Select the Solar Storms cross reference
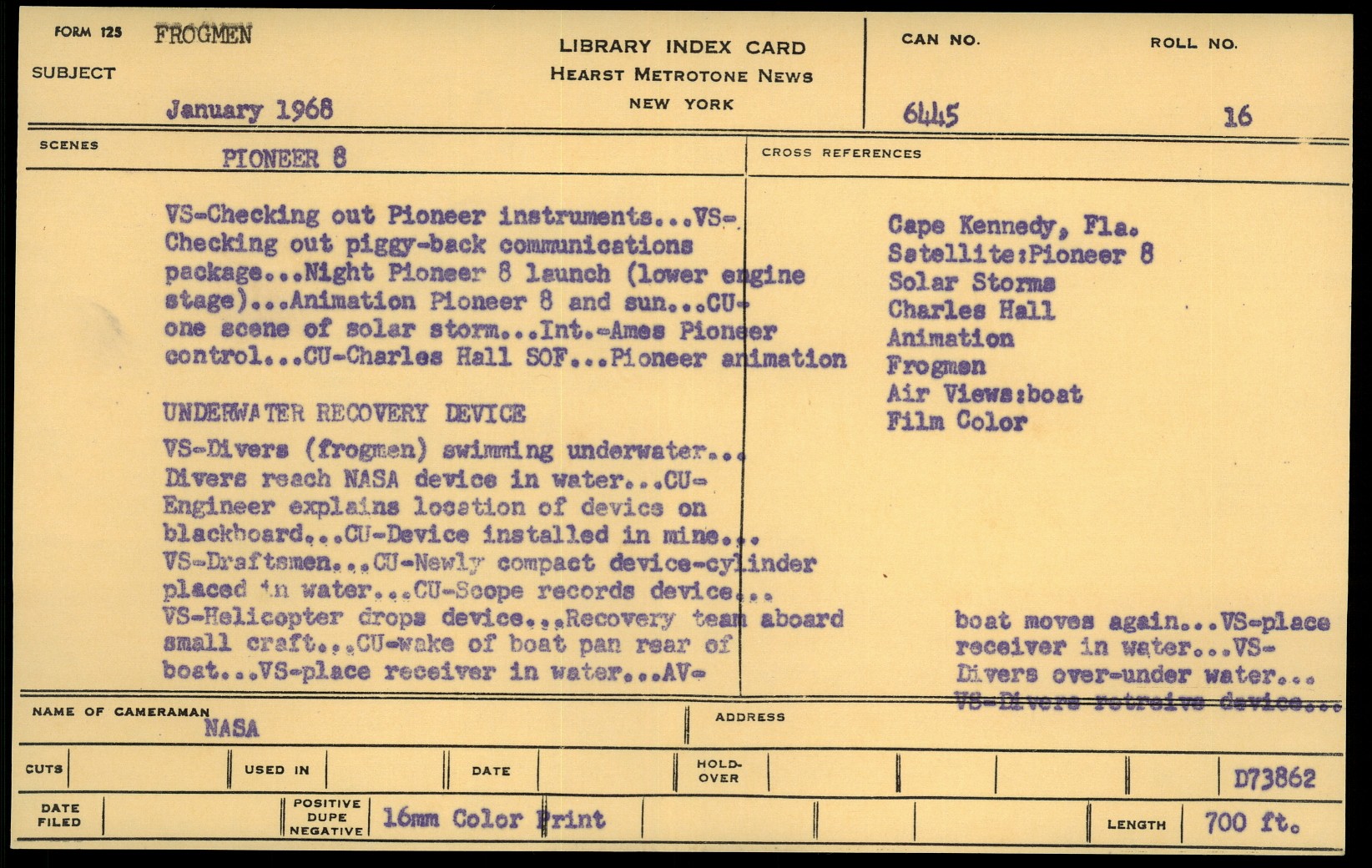 coord(971,282)
